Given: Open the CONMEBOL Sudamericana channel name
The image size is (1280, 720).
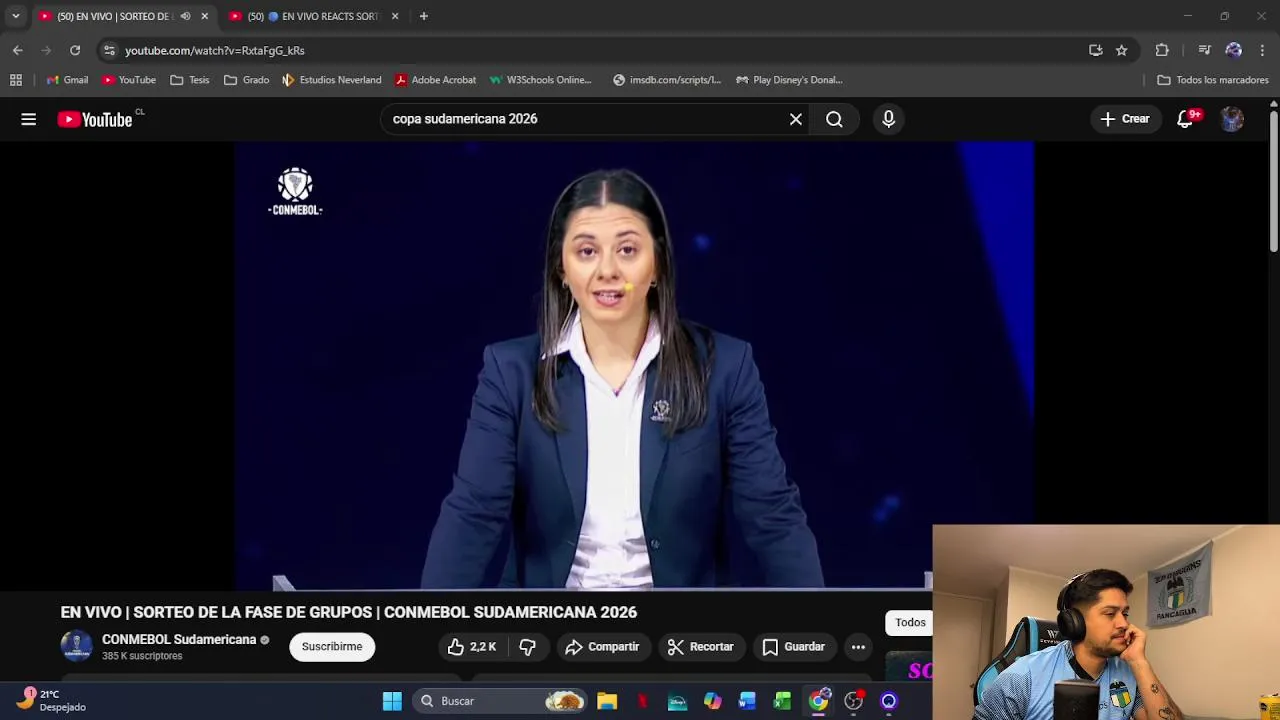Looking at the screenshot, I should coord(179,640).
